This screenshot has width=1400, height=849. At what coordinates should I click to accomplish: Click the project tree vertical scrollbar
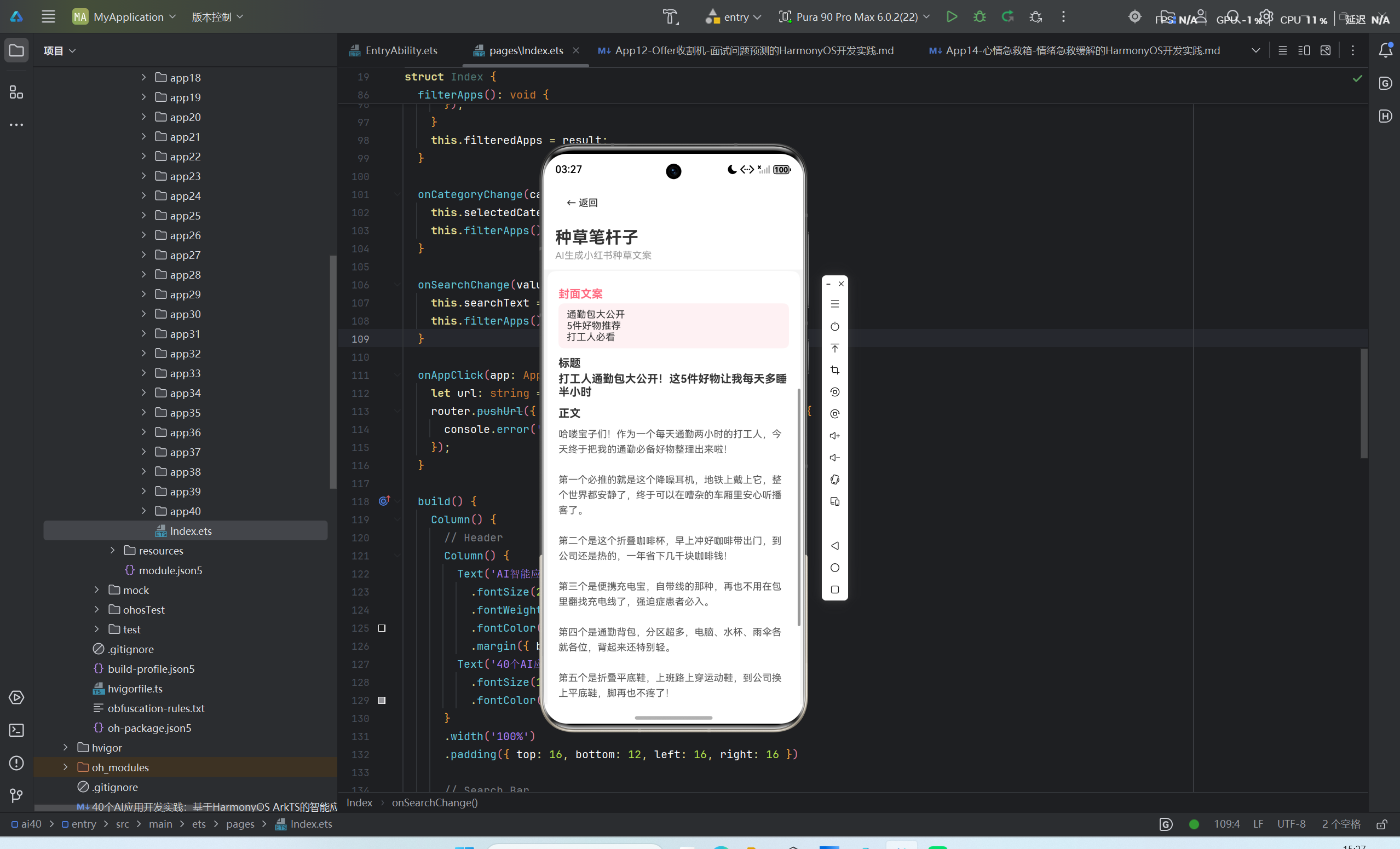pyautogui.click(x=333, y=372)
